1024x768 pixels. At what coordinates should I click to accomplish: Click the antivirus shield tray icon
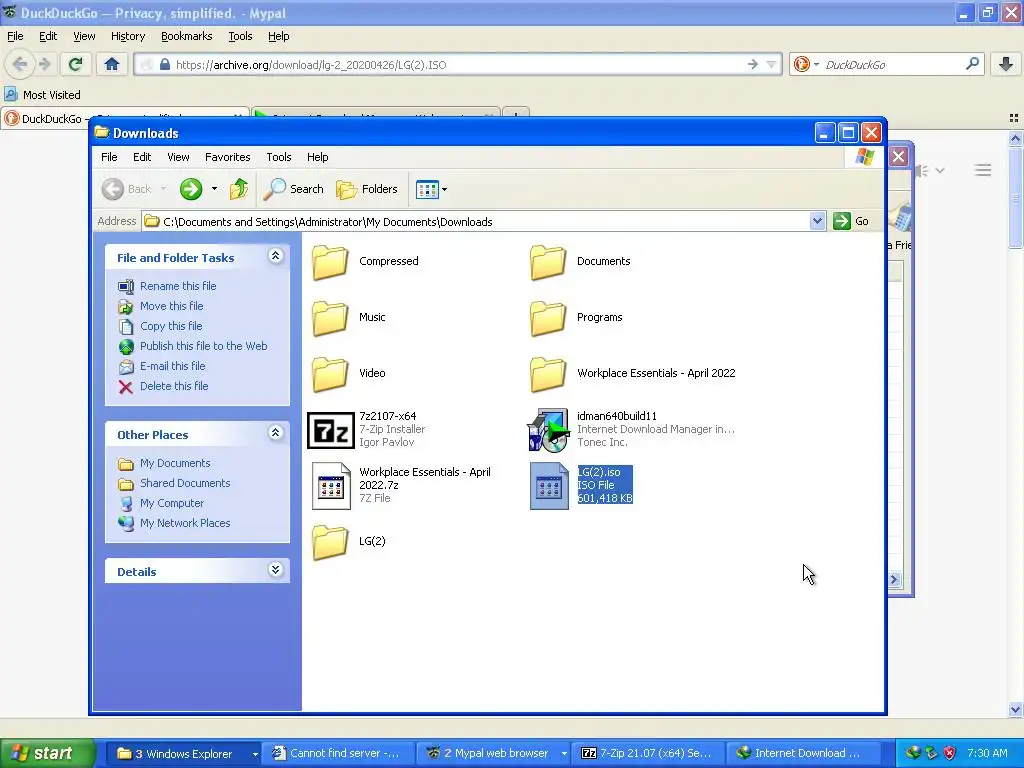point(950,753)
